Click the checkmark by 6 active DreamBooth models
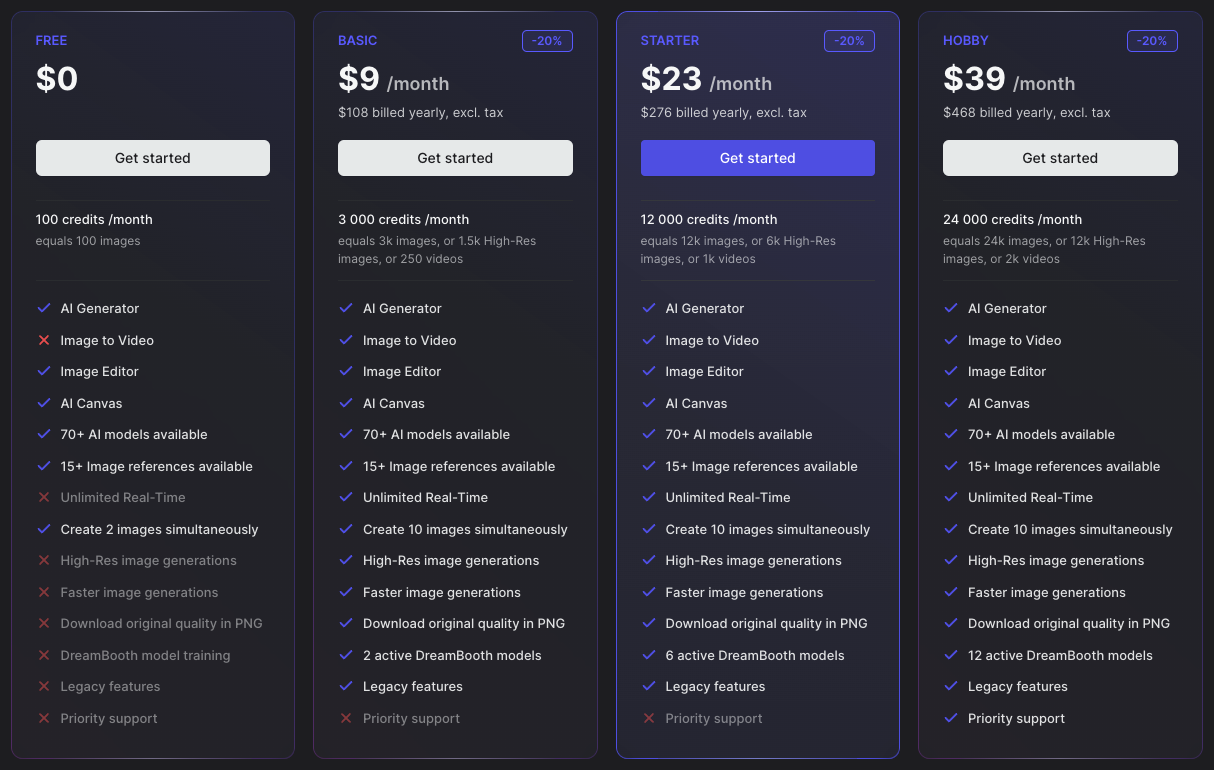Screen dimensions: 1214x770 click(x=649, y=655)
